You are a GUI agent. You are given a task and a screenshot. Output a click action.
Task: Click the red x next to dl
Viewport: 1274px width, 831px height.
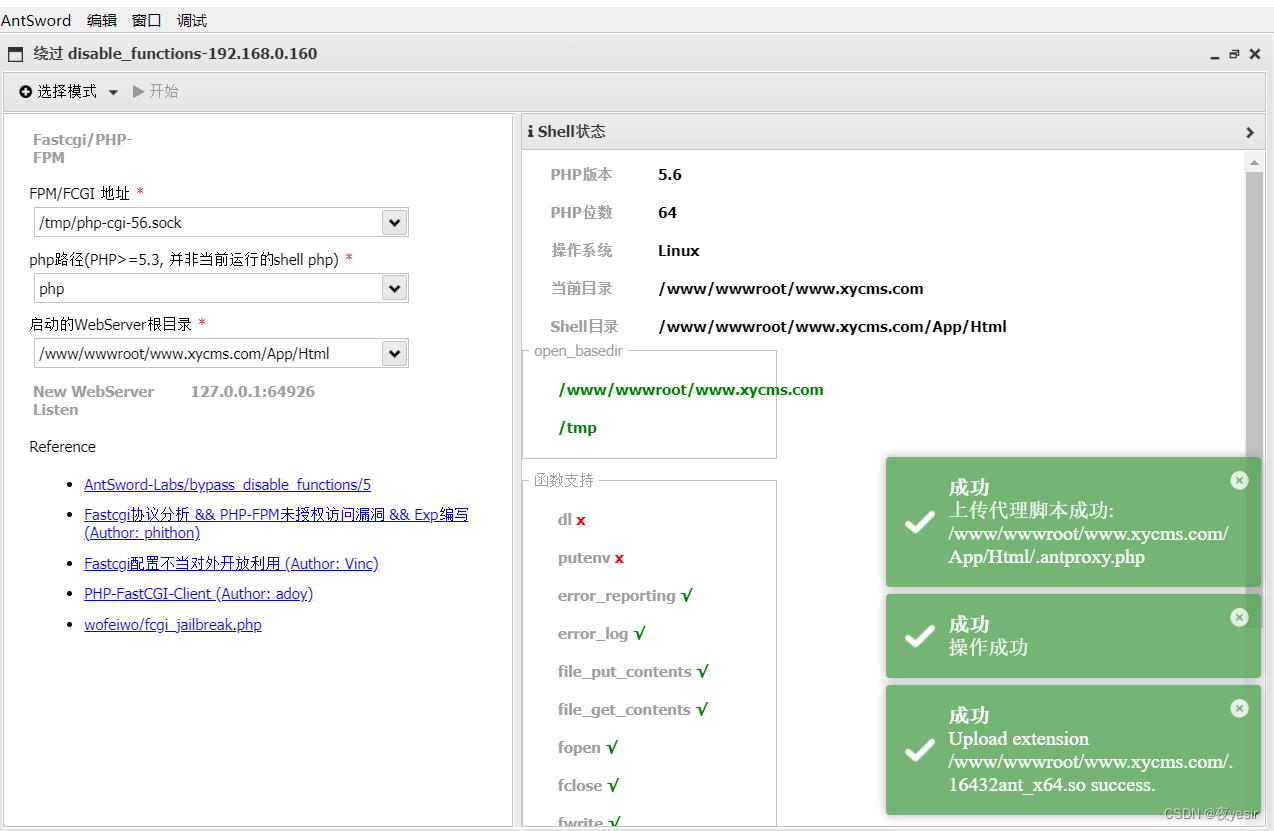pos(581,520)
